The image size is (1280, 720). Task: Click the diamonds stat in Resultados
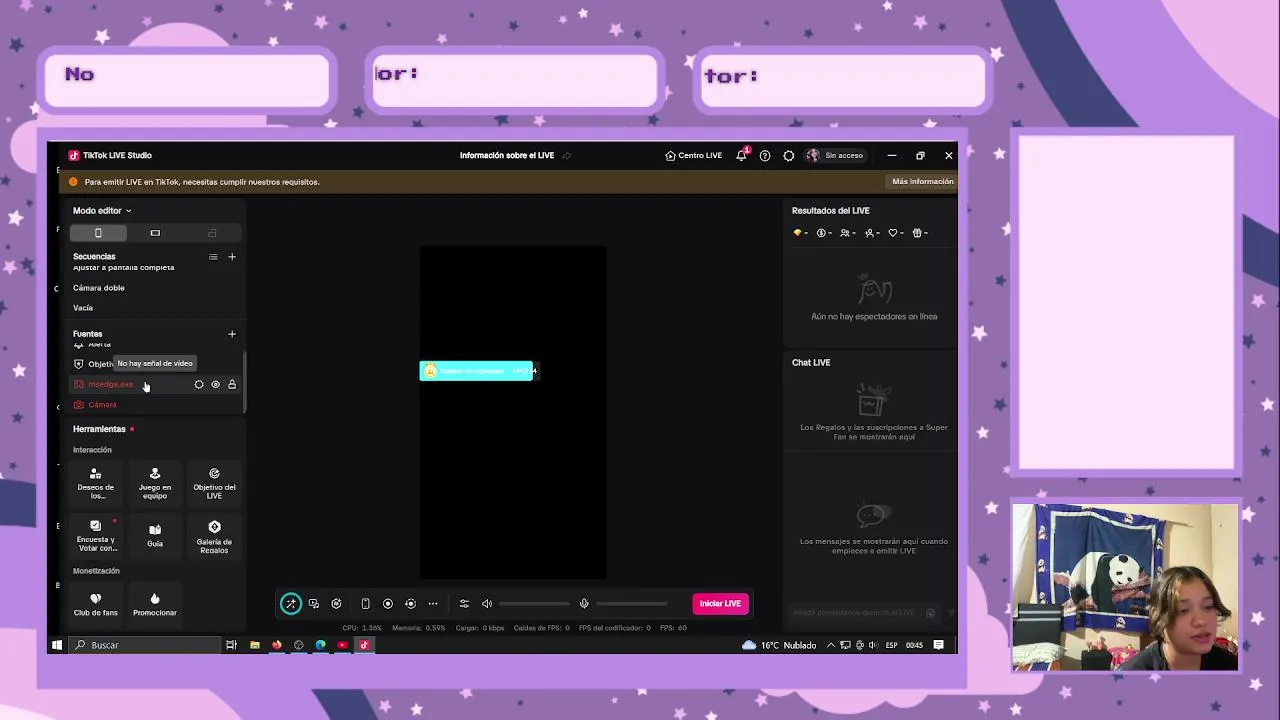click(799, 233)
